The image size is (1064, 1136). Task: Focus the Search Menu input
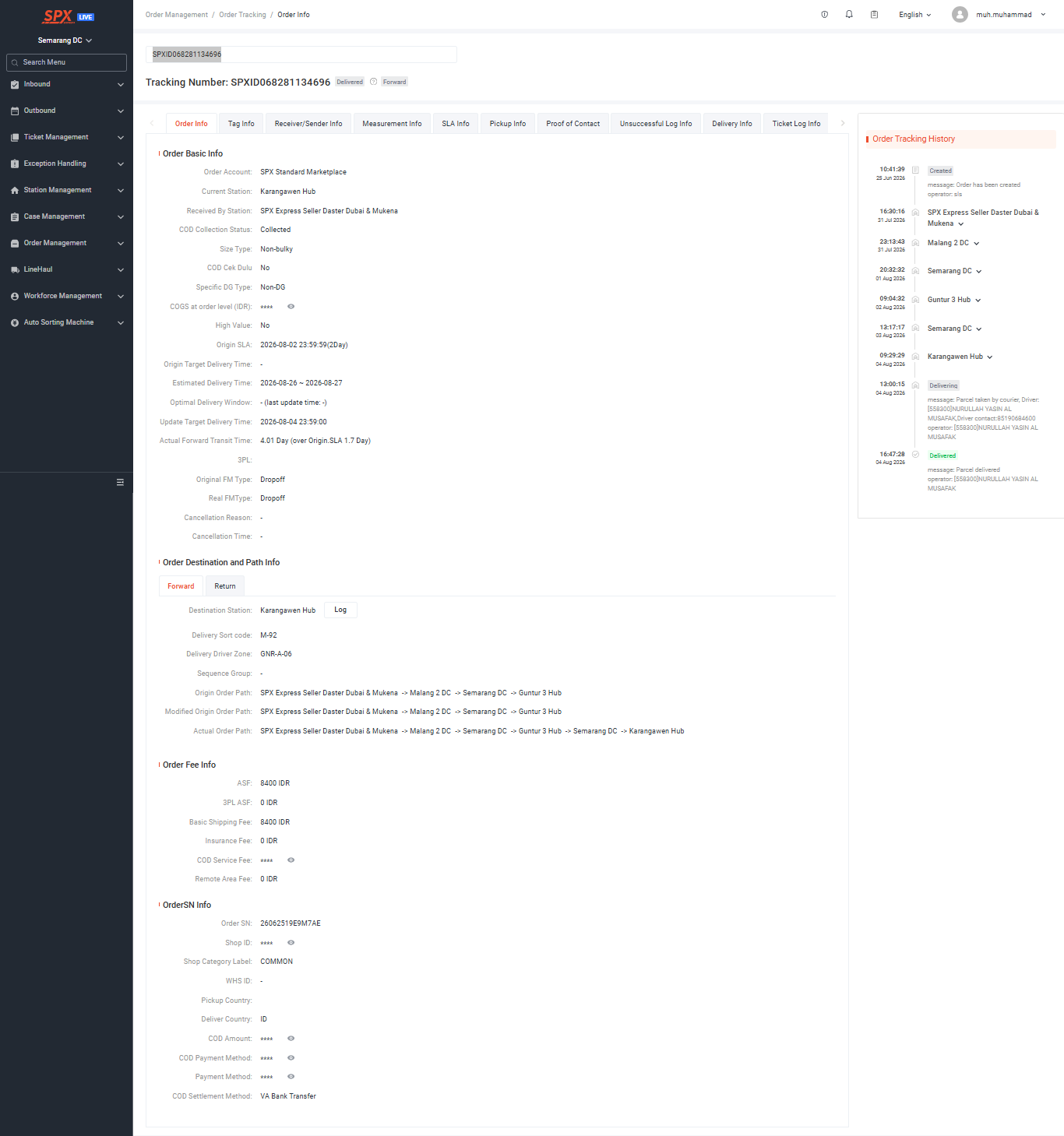pyautogui.click(x=66, y=62)
